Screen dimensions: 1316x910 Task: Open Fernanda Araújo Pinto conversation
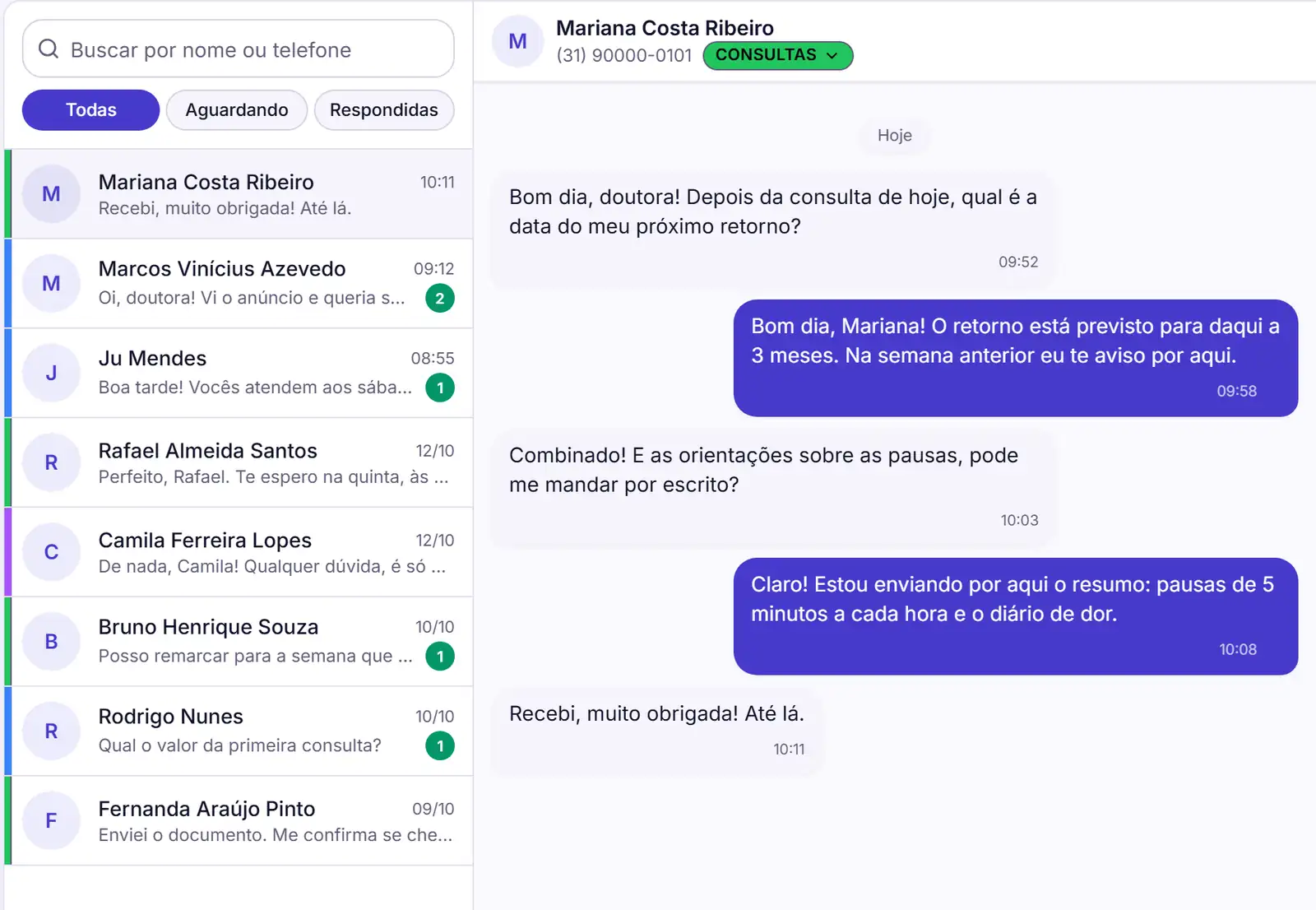tap(240, 821)
